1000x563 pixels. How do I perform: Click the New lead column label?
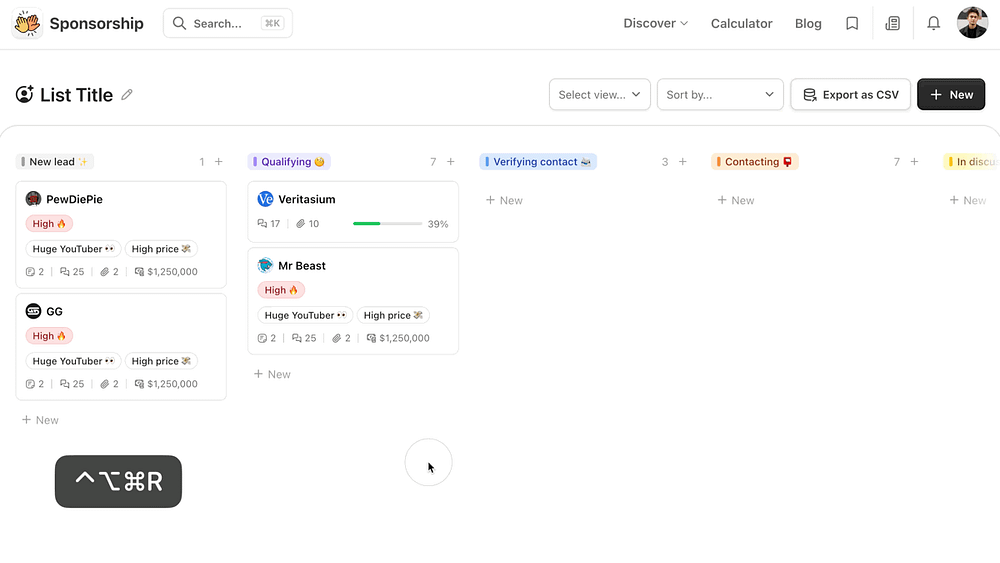[x=55, y=162]
